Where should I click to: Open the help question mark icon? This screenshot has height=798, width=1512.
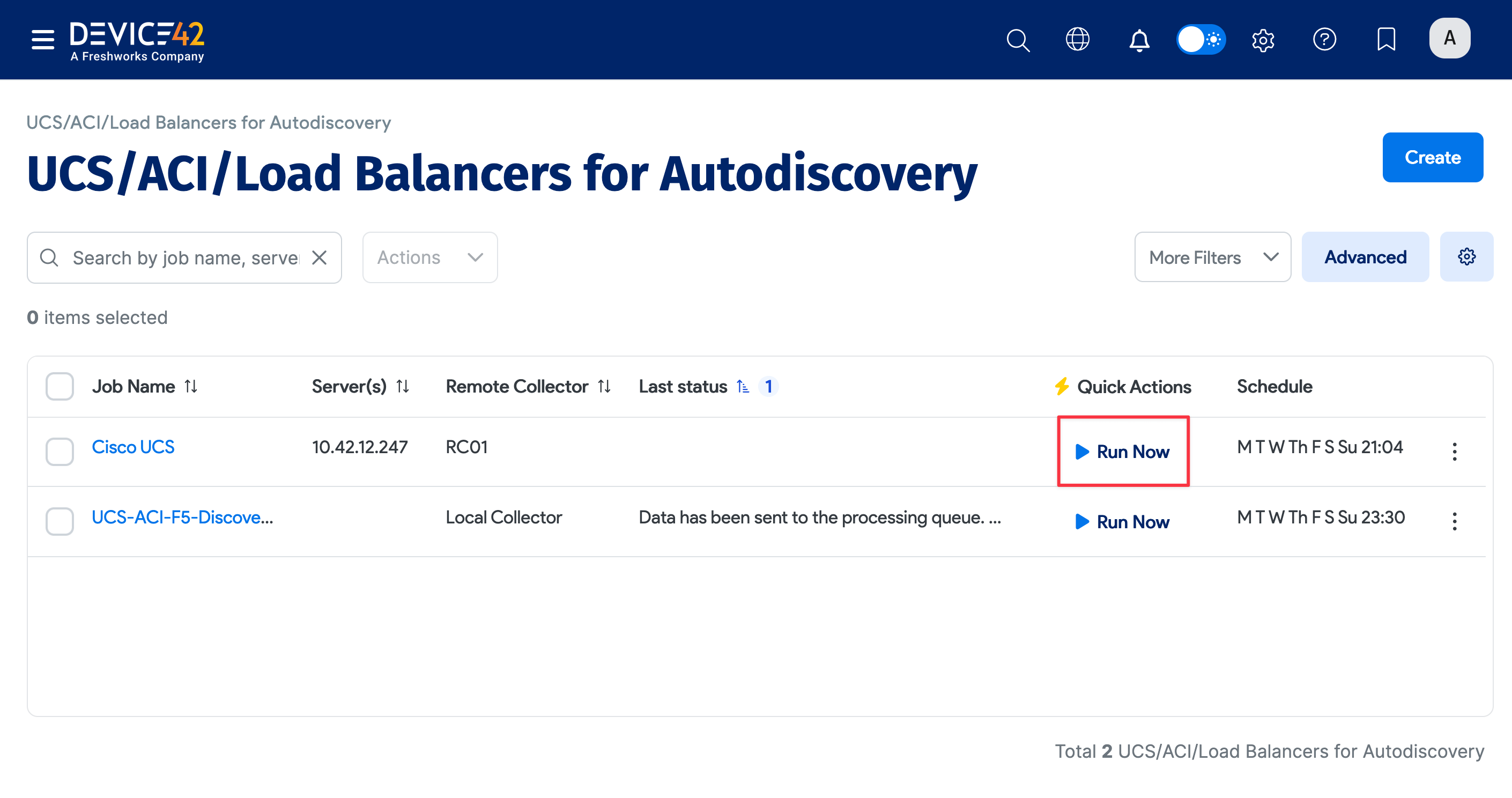[1325, 39]
